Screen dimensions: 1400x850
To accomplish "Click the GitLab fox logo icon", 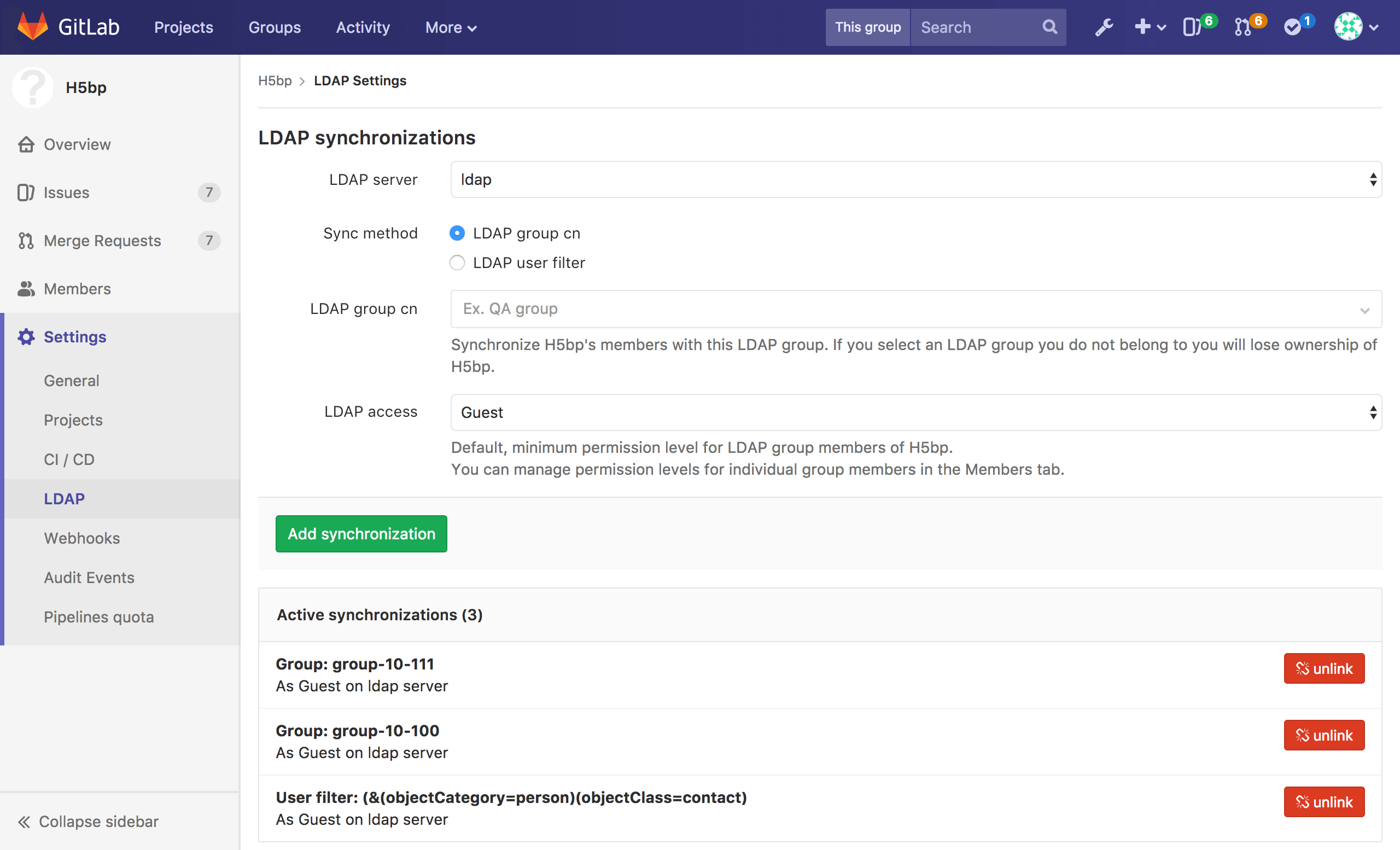I will click(x=26, y=27).
